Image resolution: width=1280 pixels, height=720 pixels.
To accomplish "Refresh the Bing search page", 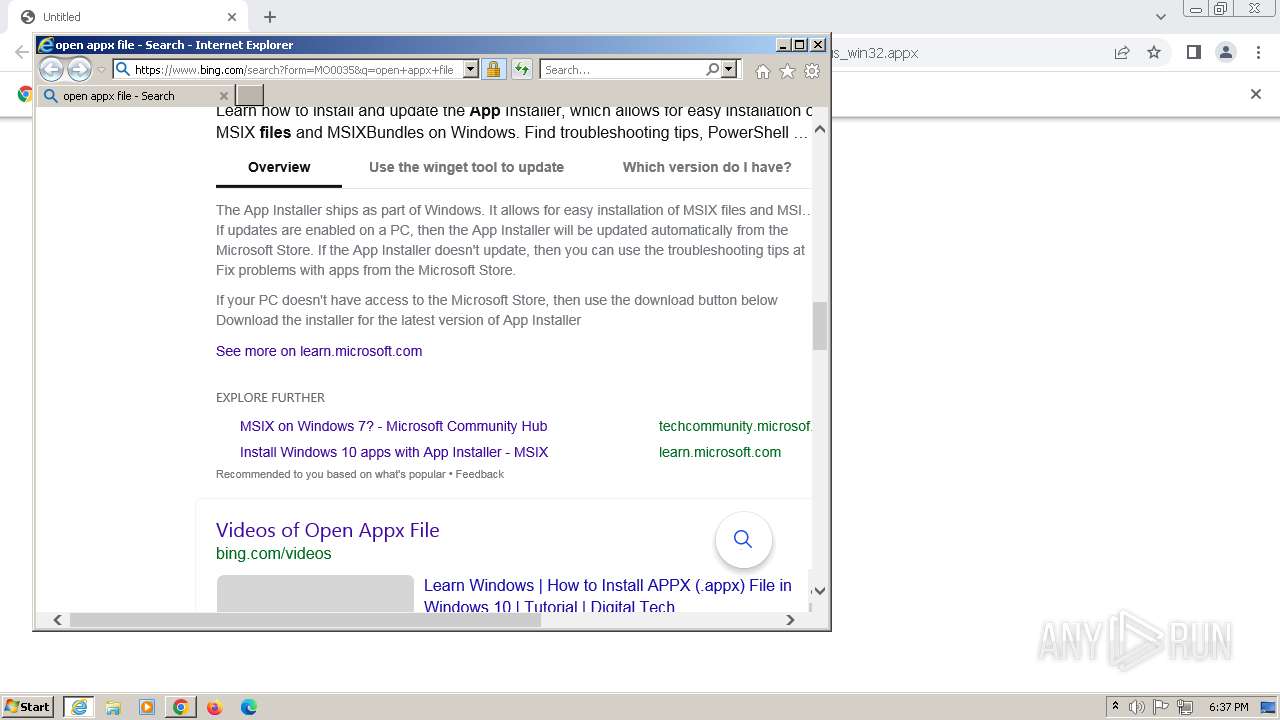I will pos(522,69).
